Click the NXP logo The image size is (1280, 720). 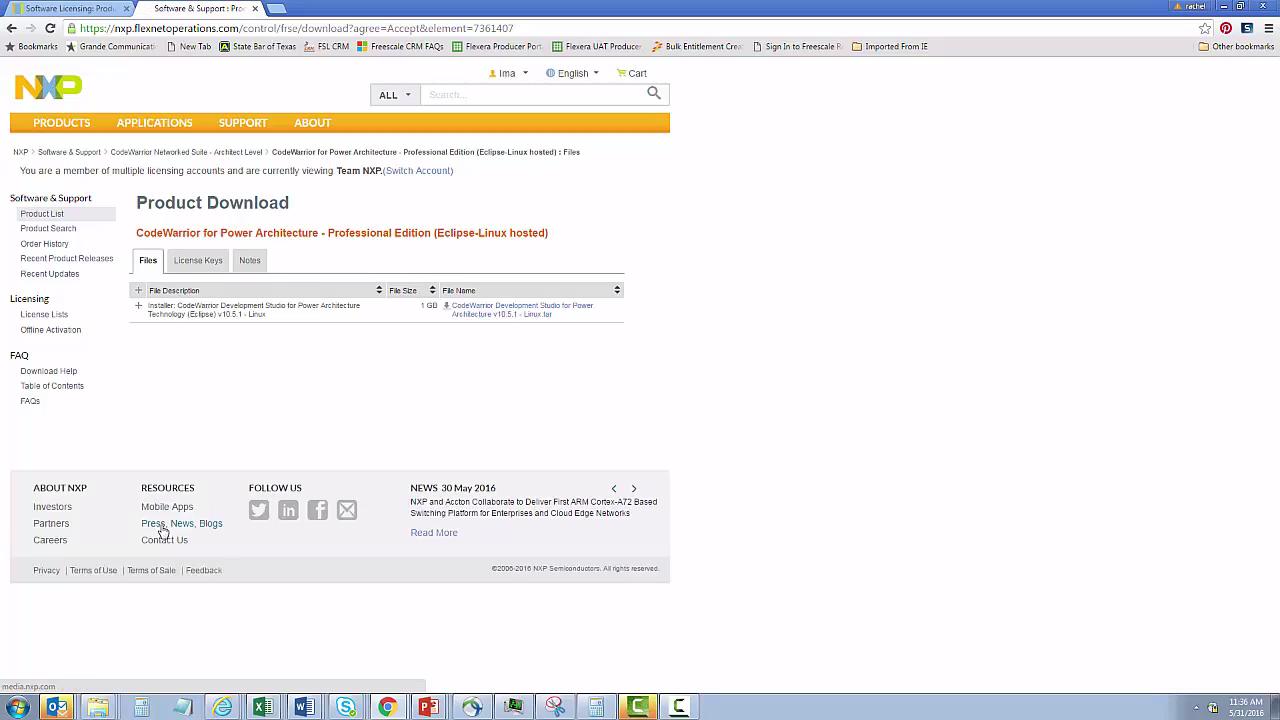click(x=48, y=88)
